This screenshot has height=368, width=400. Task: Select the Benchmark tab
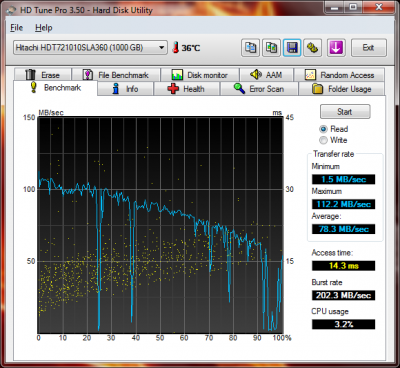[55, 88]
